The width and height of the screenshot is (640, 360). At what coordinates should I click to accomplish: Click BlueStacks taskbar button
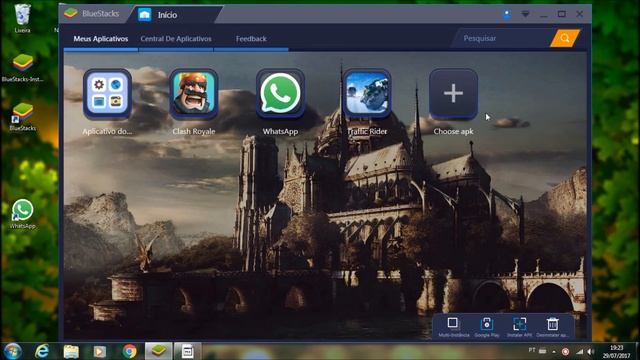point(158,351)
